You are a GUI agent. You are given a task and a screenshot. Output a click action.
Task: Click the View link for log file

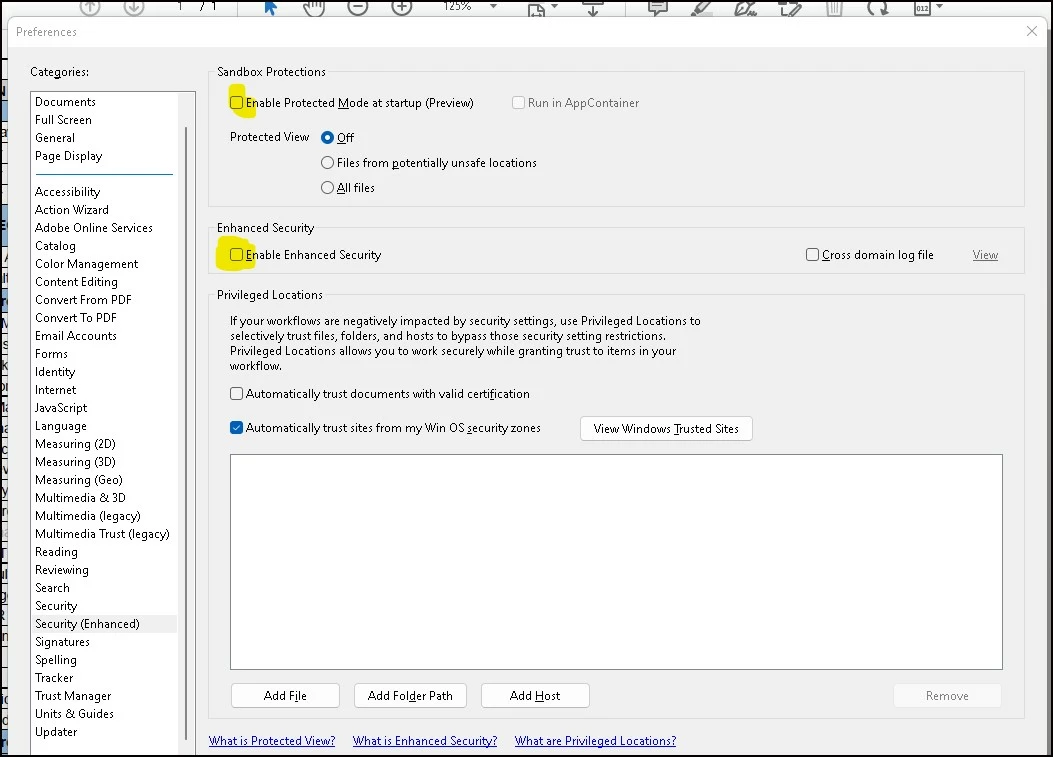[x=985, y=255]
